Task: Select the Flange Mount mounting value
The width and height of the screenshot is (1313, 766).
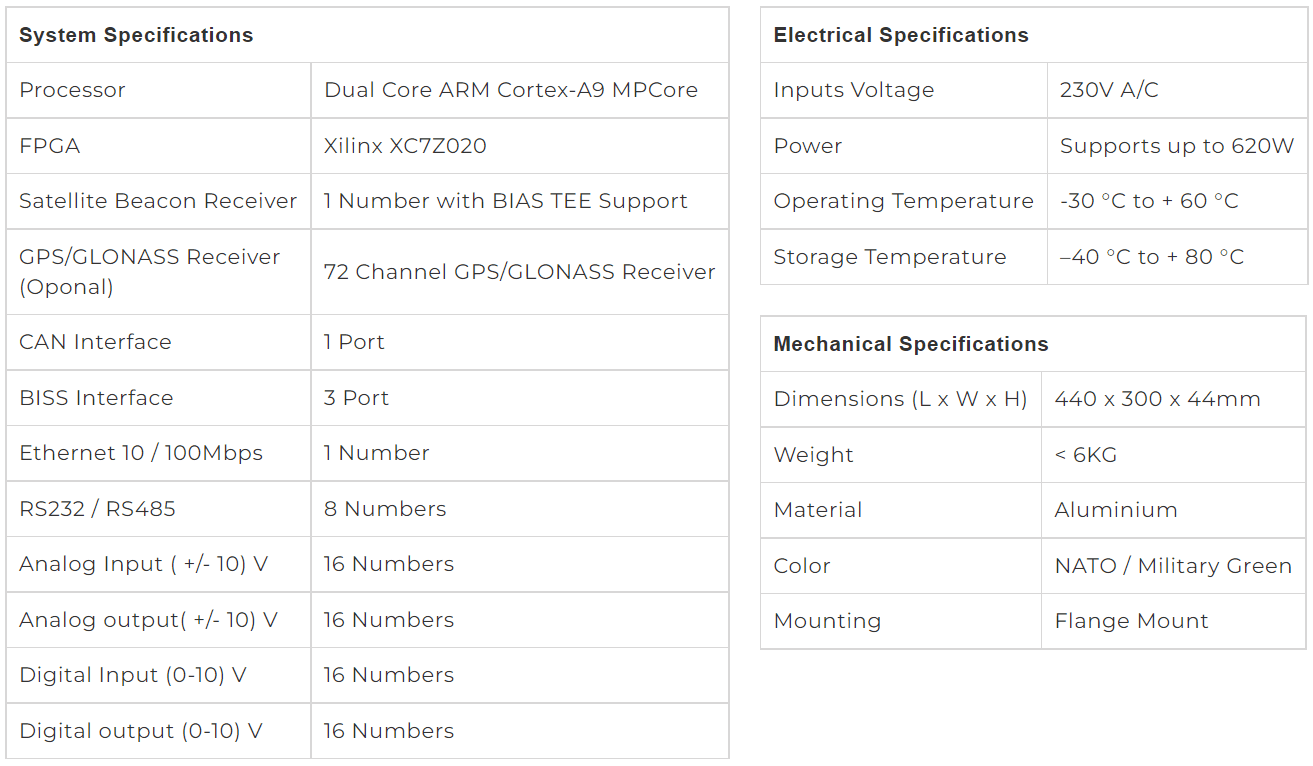Action: point(1132,621)
